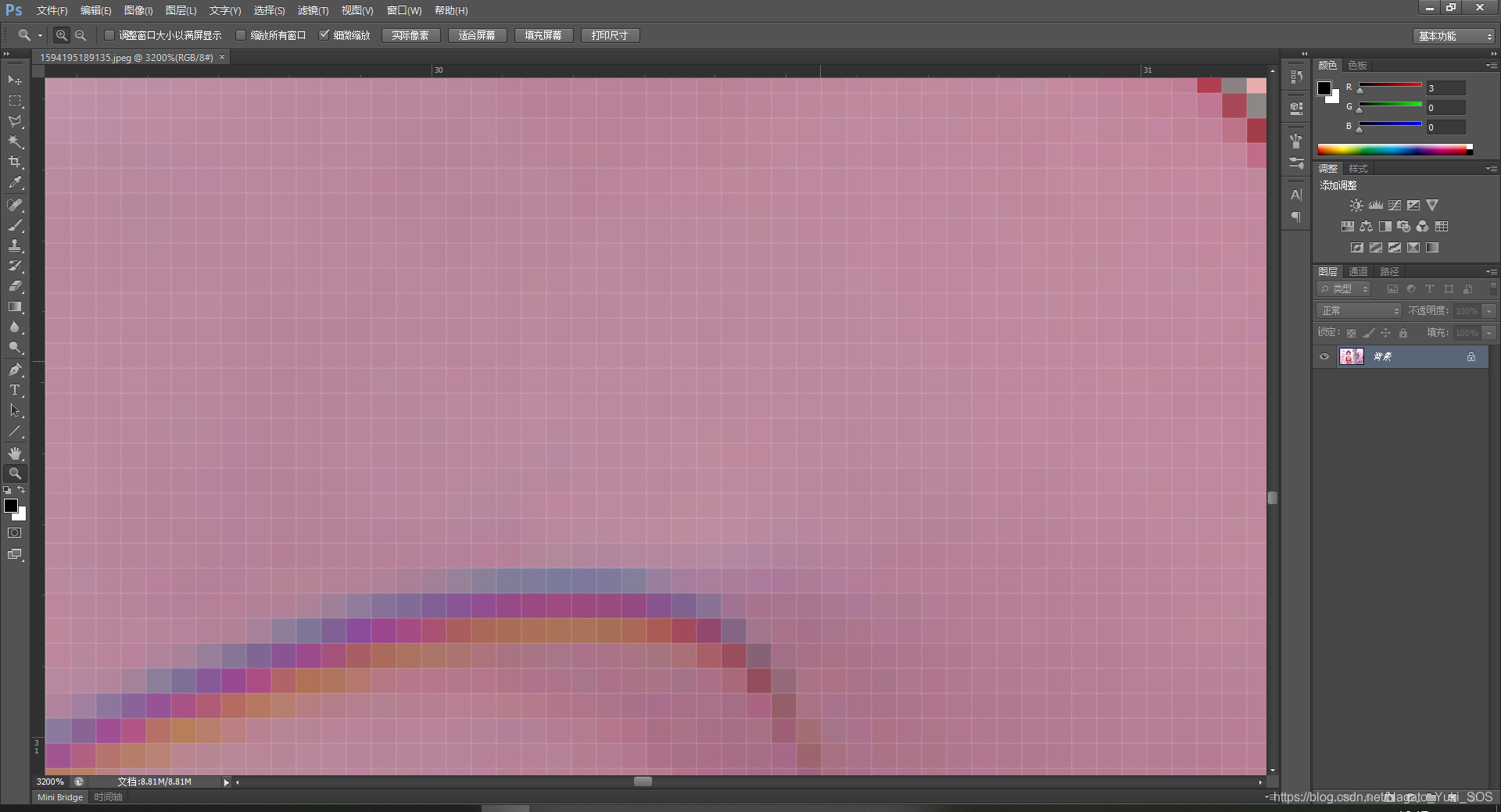The height and width of the screenshot is (812, 1501).
Task: Switch to the 色板 tab
Action: point(1358,65)
